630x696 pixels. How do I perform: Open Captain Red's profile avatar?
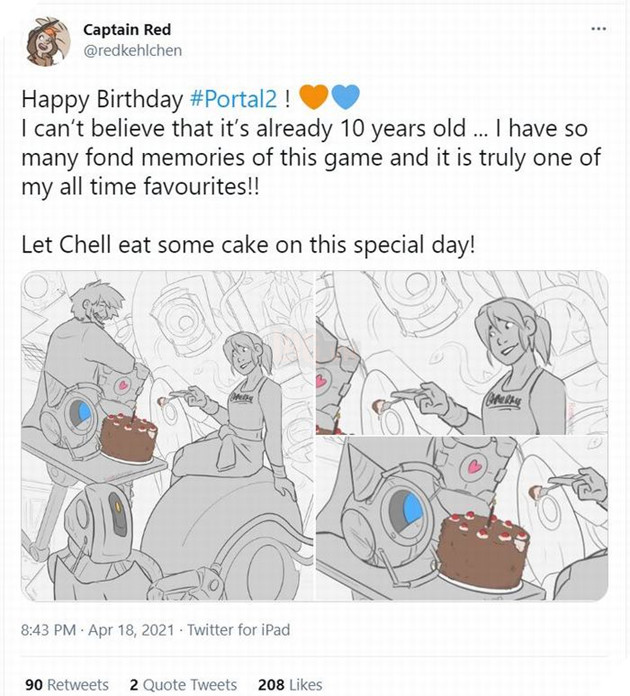(46, 42)
